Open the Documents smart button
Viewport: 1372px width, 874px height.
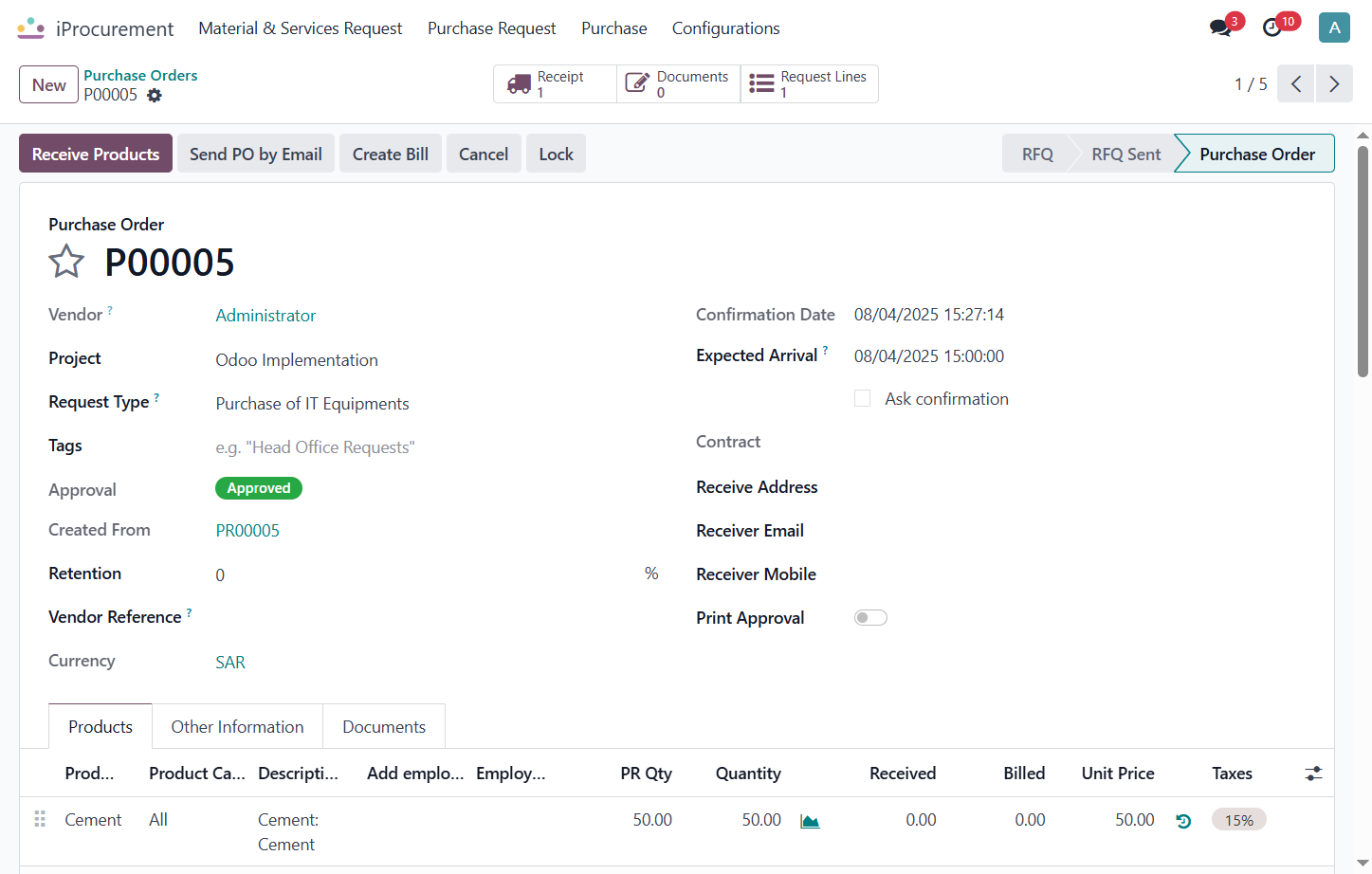pos(678,83)
